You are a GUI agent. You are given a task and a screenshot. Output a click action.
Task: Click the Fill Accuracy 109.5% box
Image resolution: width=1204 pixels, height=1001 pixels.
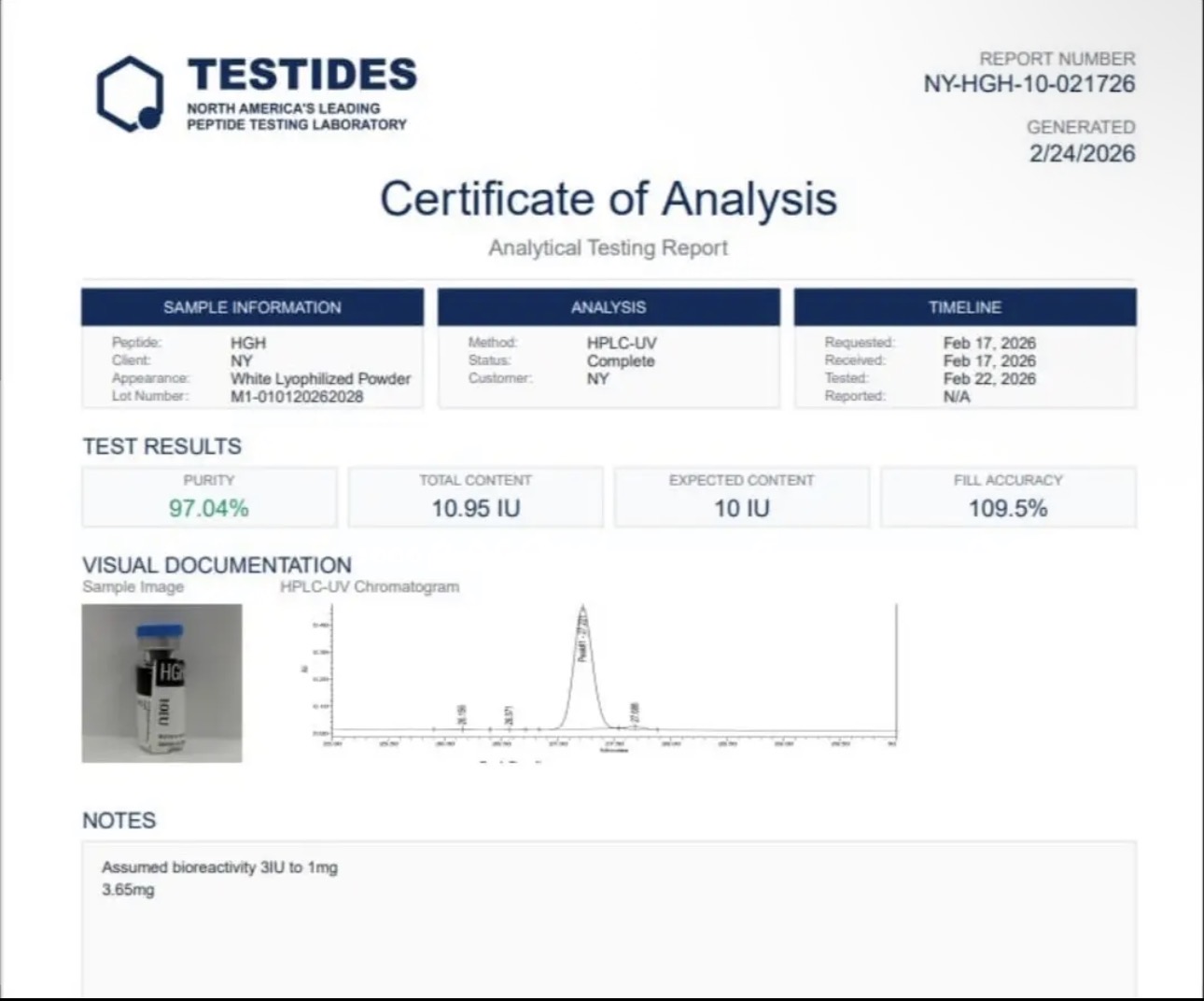coord(1008,497)
